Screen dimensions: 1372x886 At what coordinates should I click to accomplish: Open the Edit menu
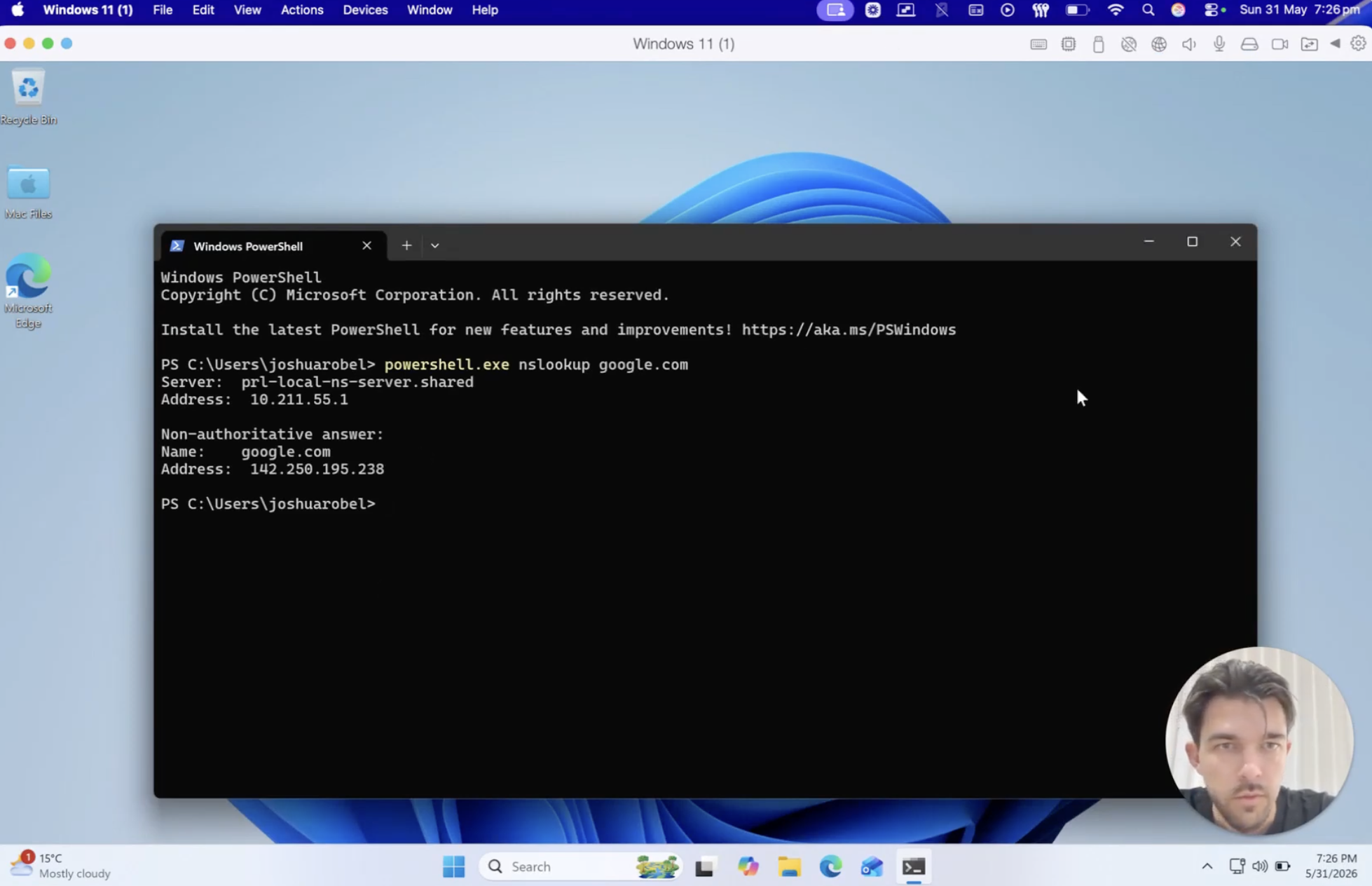coord(203,10)
